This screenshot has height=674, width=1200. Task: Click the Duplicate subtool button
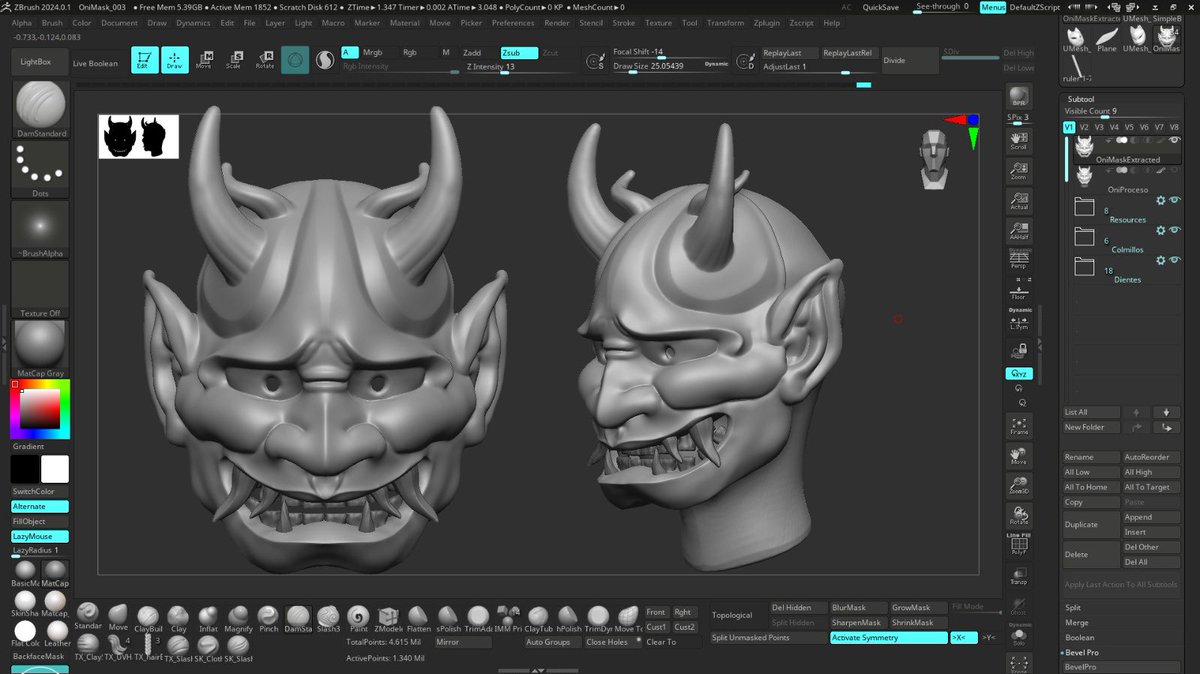(x=1092, y=525)
